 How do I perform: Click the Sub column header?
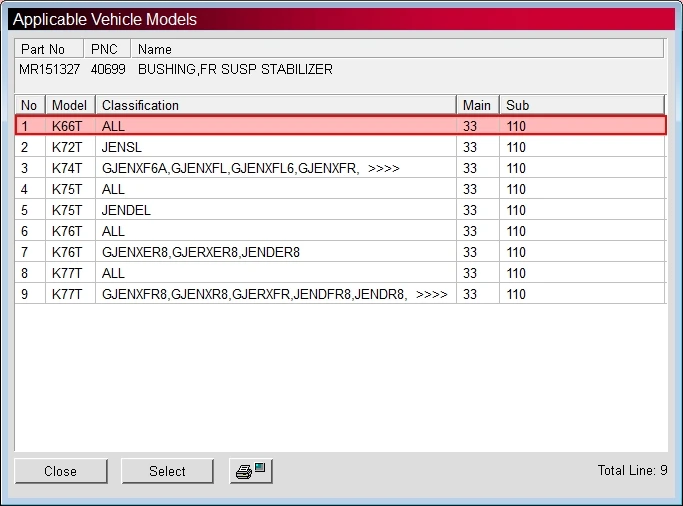[582, 105]
